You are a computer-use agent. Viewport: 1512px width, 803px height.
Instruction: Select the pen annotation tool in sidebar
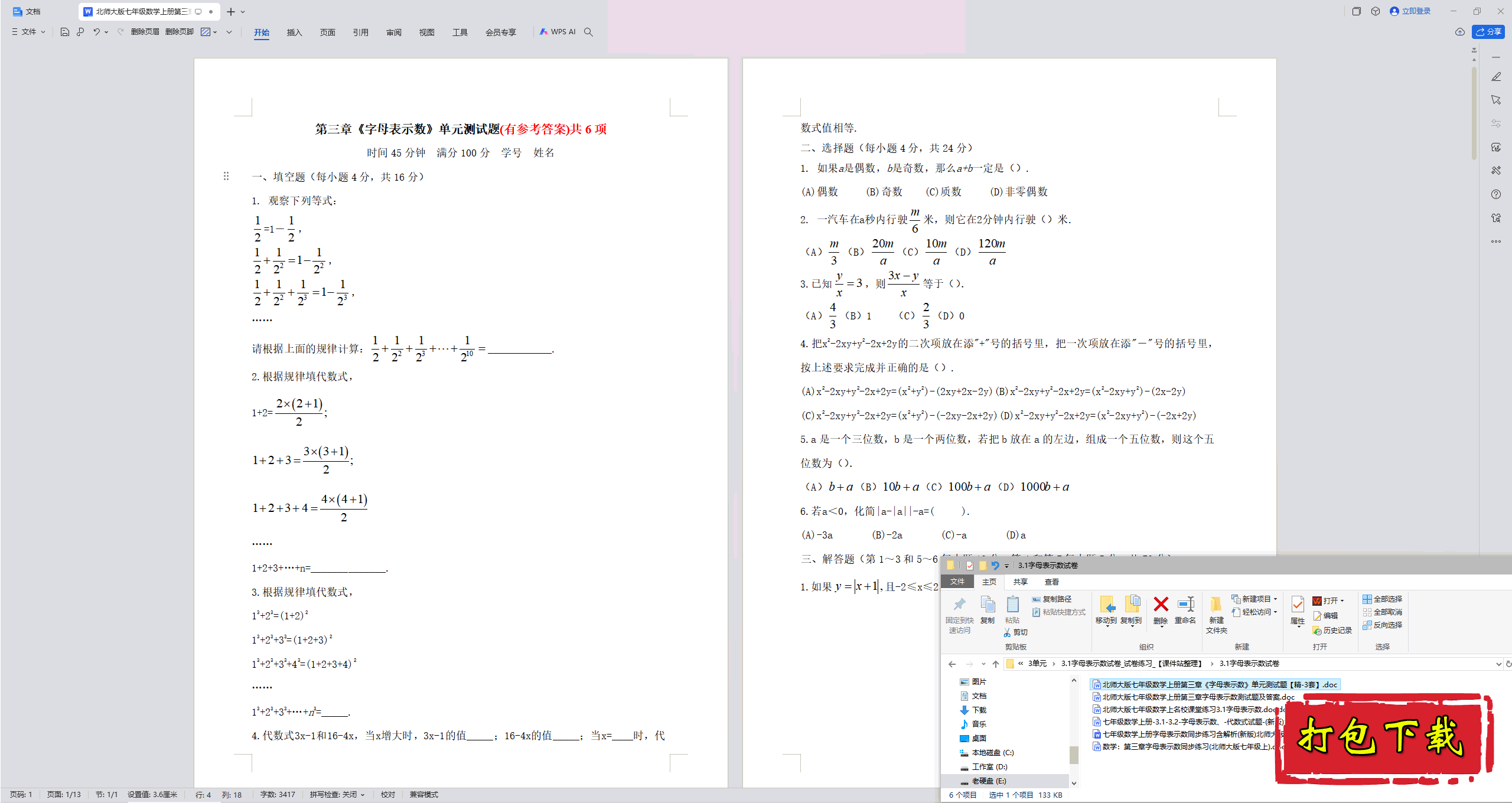point(1496,77)
